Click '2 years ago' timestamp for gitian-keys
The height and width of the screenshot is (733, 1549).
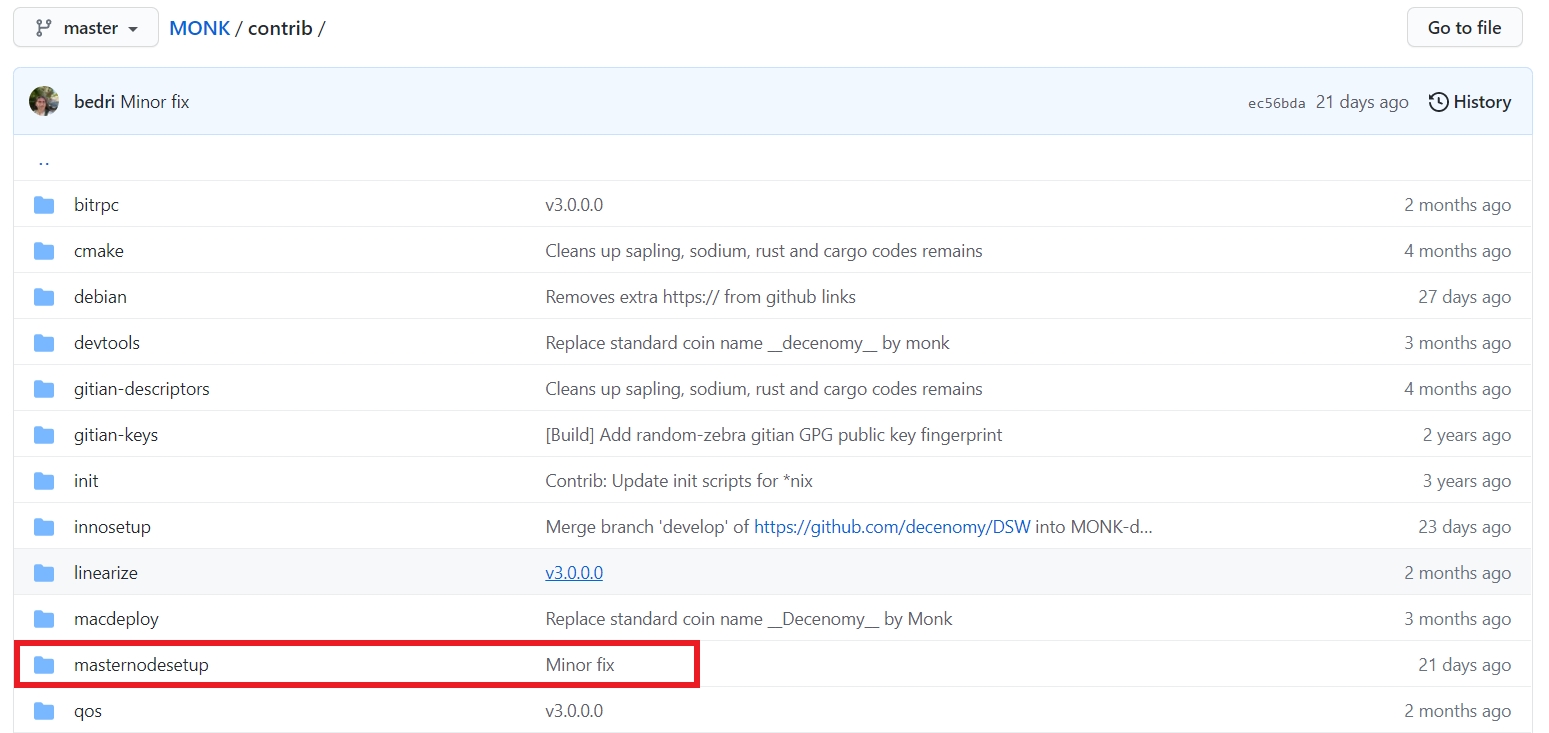1467,435
